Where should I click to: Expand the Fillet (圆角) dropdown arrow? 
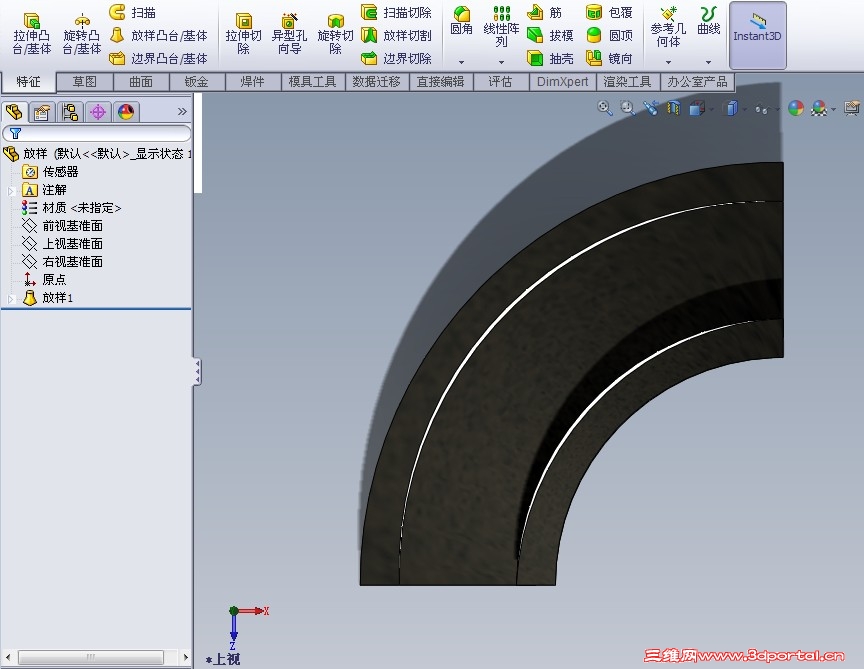(461, 62)
